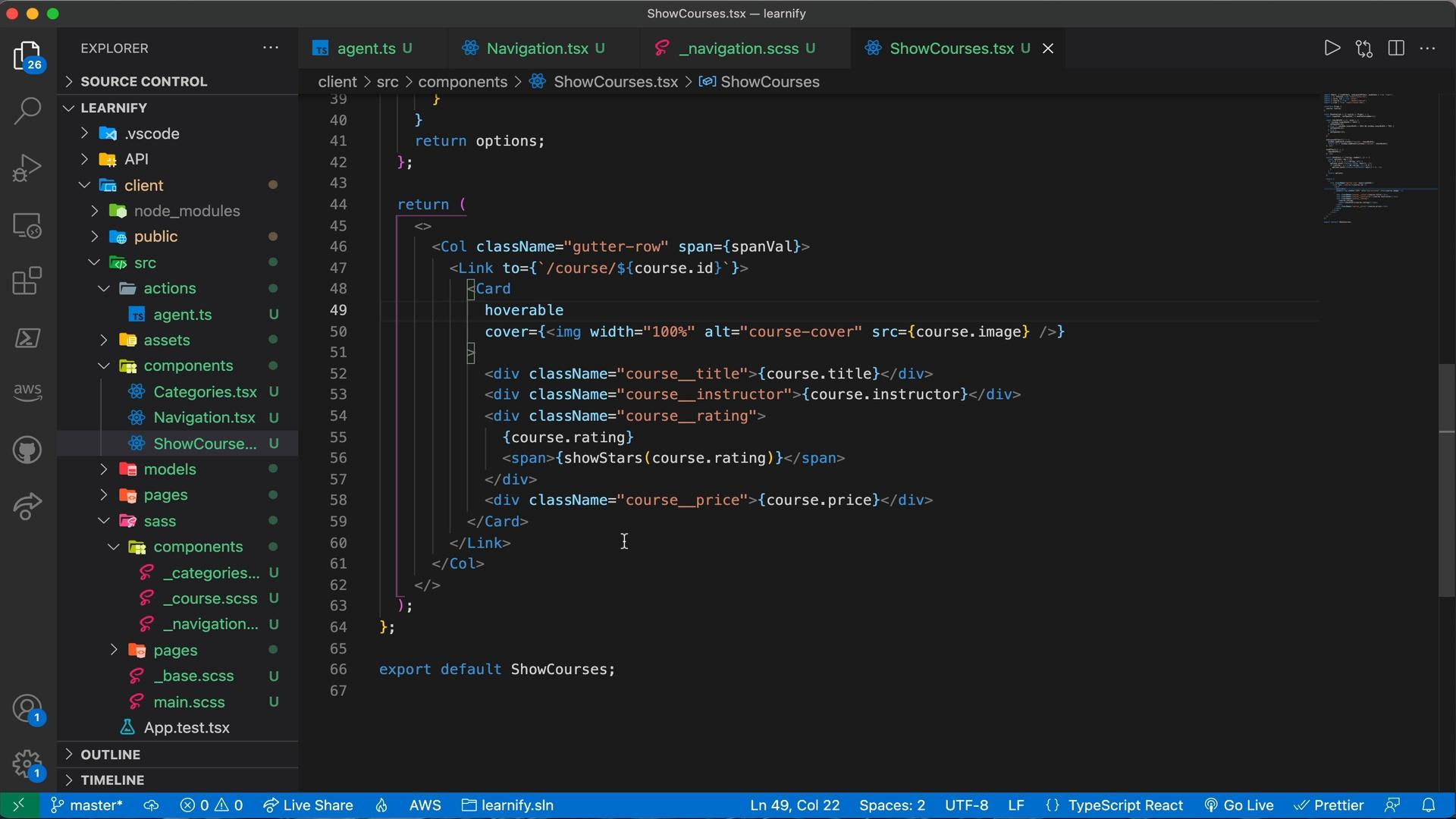The height and width of the screenshot is (819, 1456).
Task: Switch to the Navigation.tsx tab
Action: click(538, 49)
